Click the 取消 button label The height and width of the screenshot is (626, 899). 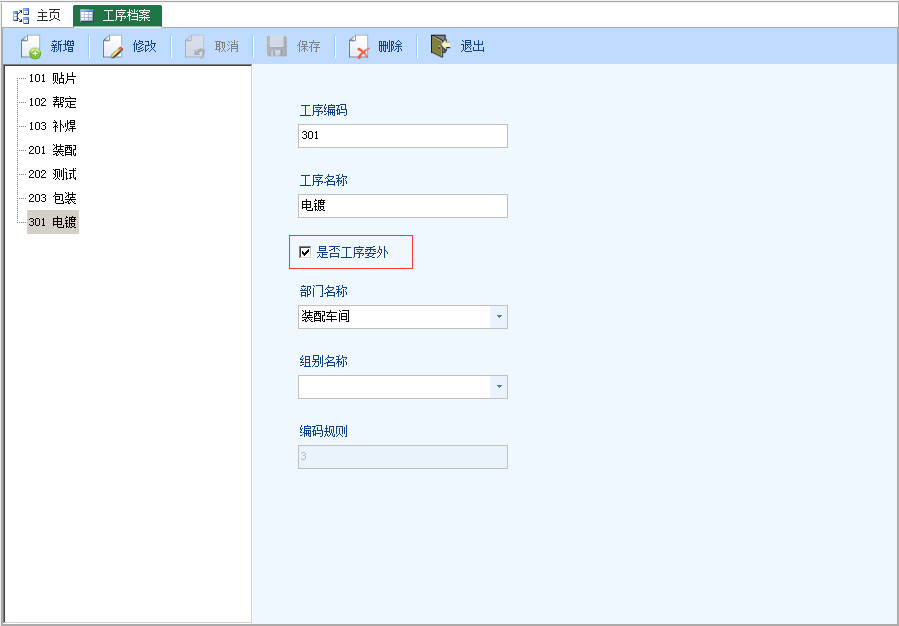pyautogui.click(x=226, y=46)
